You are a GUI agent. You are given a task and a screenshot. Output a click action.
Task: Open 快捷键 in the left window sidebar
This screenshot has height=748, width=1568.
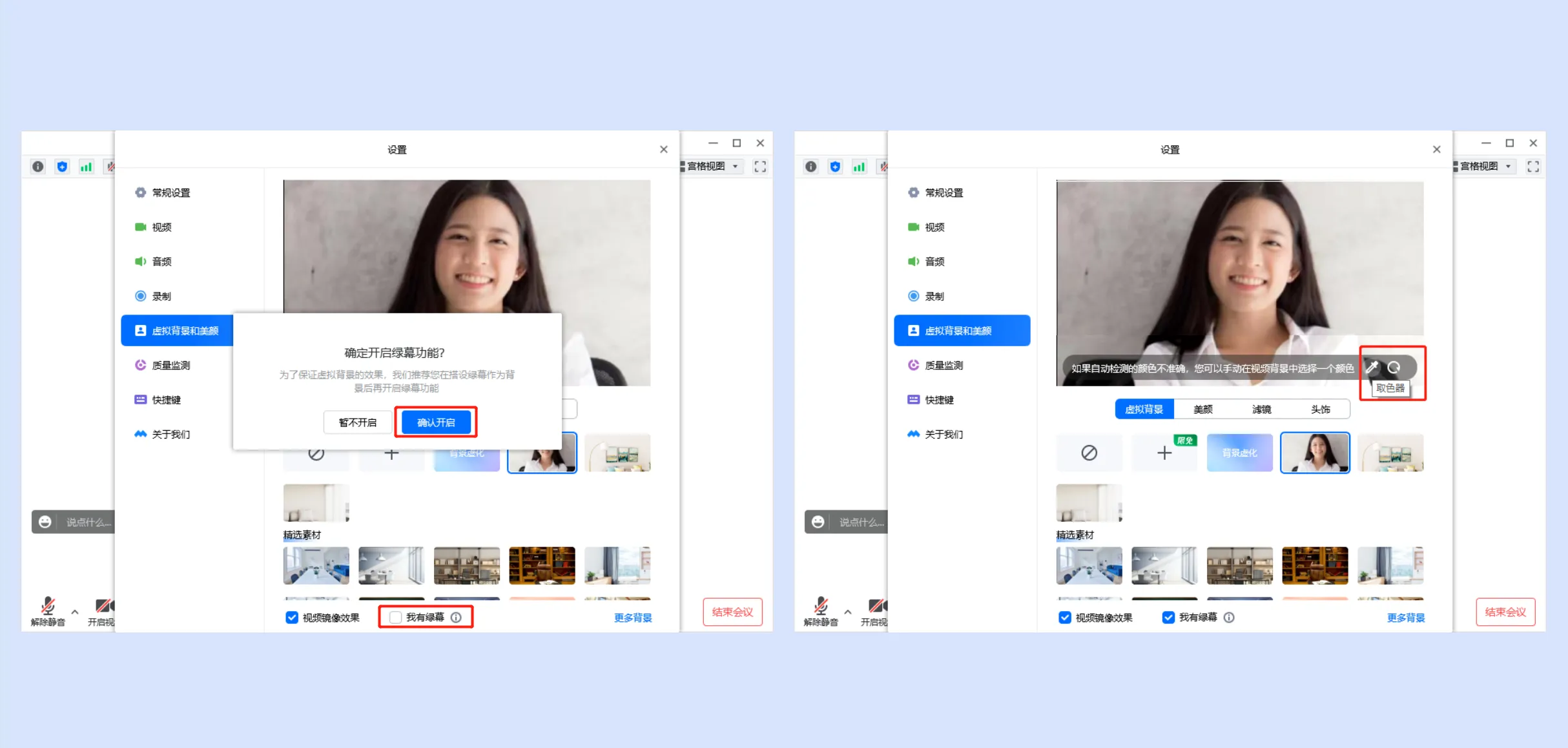[166, 400]
